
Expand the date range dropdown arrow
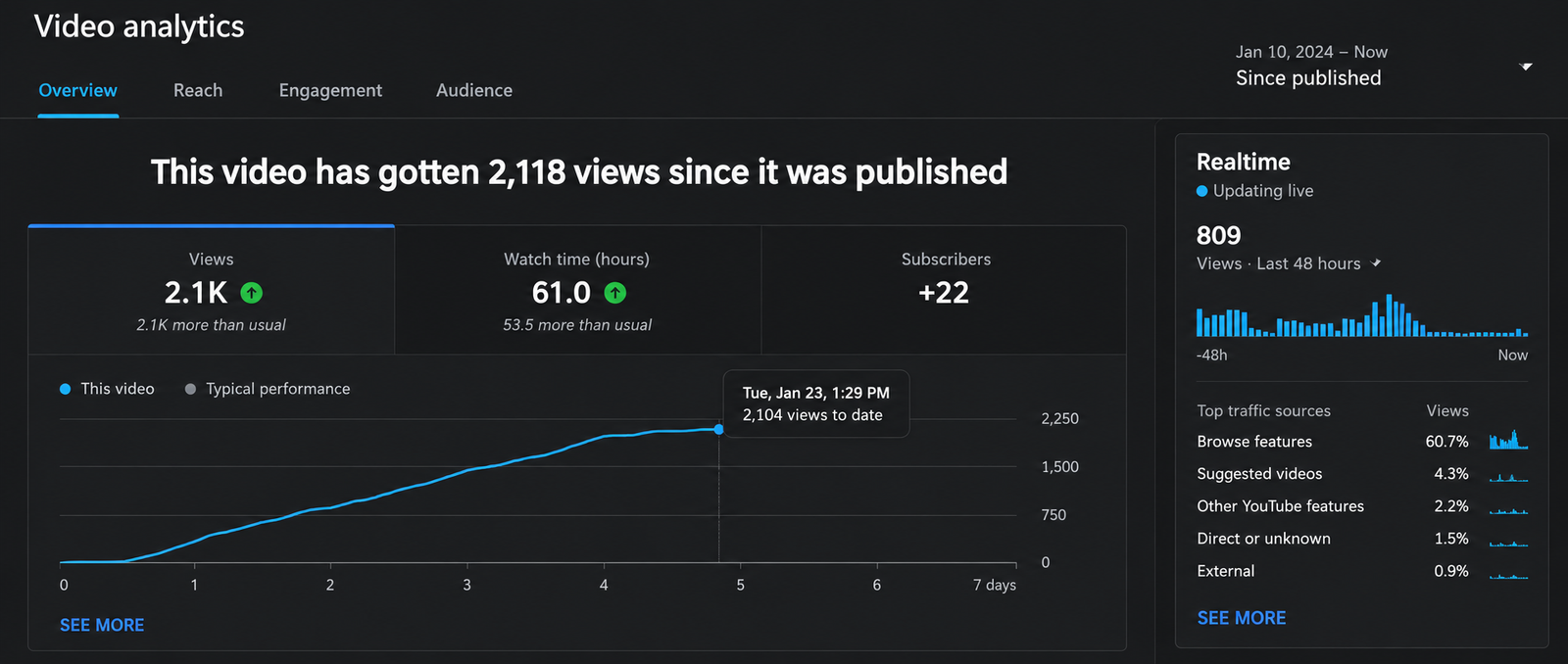pyautogui.click(x=1525, y=67)
